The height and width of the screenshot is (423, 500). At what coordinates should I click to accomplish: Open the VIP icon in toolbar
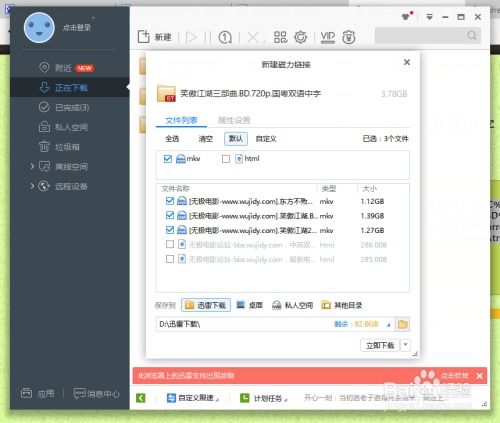pos(327,37)
